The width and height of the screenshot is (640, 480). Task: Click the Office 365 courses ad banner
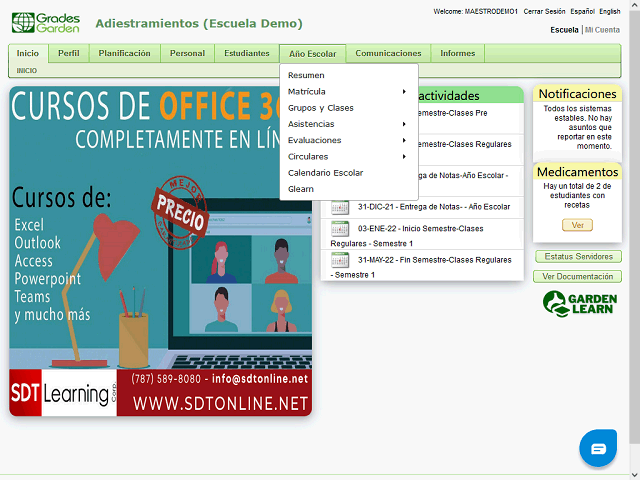coord(160,251)
